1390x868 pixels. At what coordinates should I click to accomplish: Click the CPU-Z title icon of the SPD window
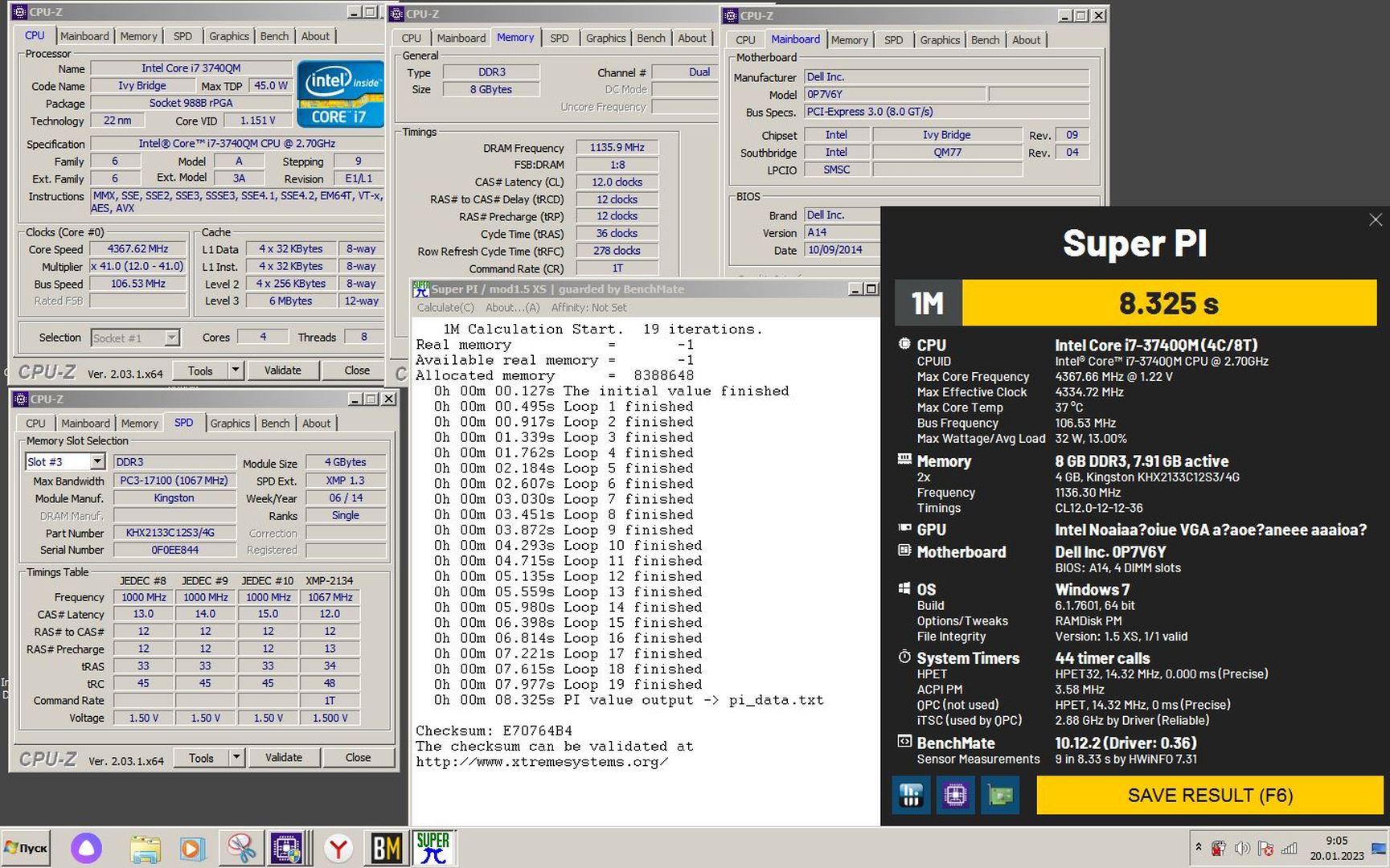click(20, 399)
